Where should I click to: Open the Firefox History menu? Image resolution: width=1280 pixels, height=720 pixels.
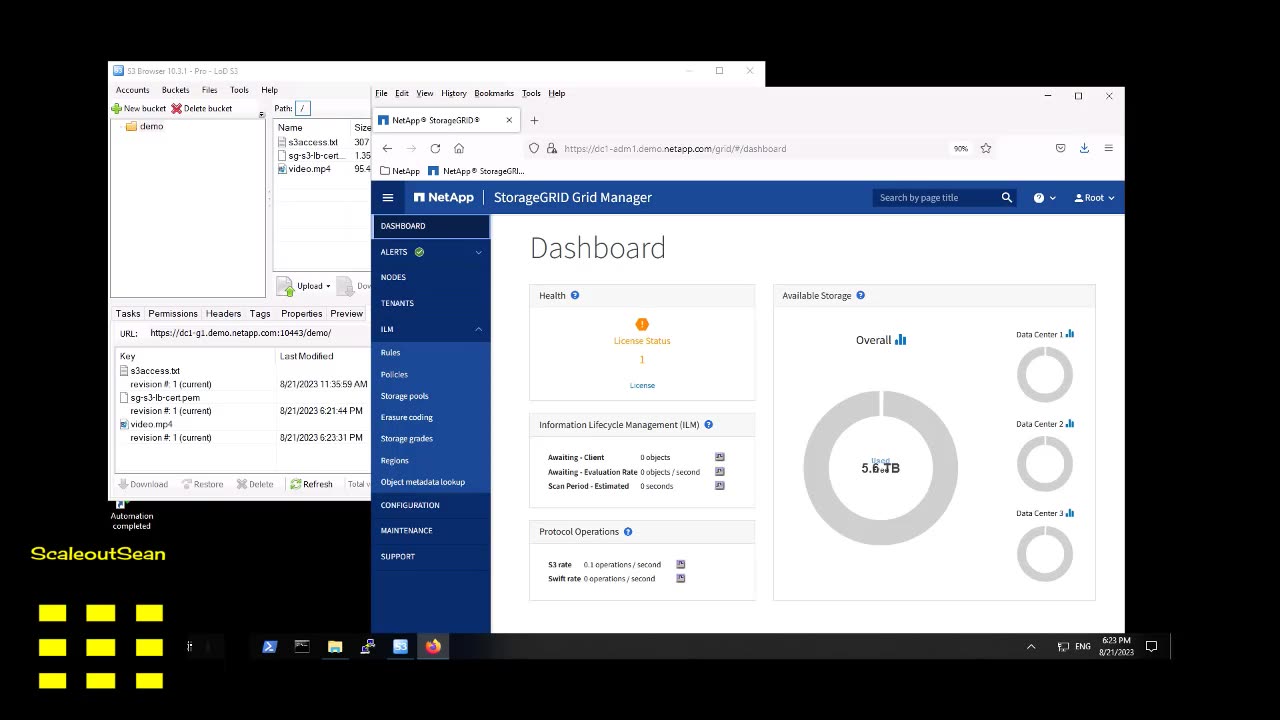click(x=453, y=94)
